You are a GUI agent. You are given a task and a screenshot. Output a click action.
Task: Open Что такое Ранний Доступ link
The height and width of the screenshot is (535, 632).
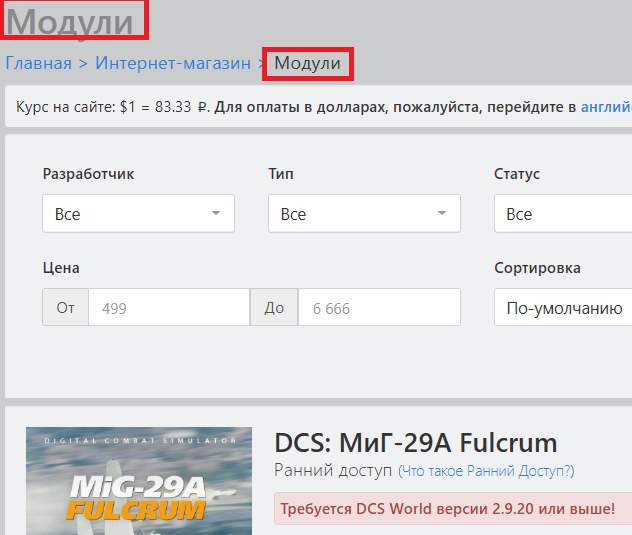pyautogui.click(x=486, y=471)
